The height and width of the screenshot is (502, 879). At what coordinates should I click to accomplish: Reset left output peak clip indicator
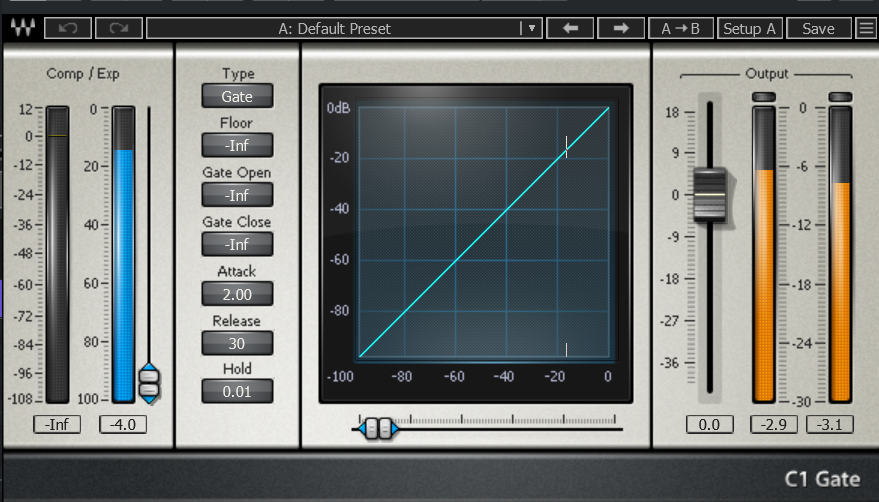click(x=764, y=97)
